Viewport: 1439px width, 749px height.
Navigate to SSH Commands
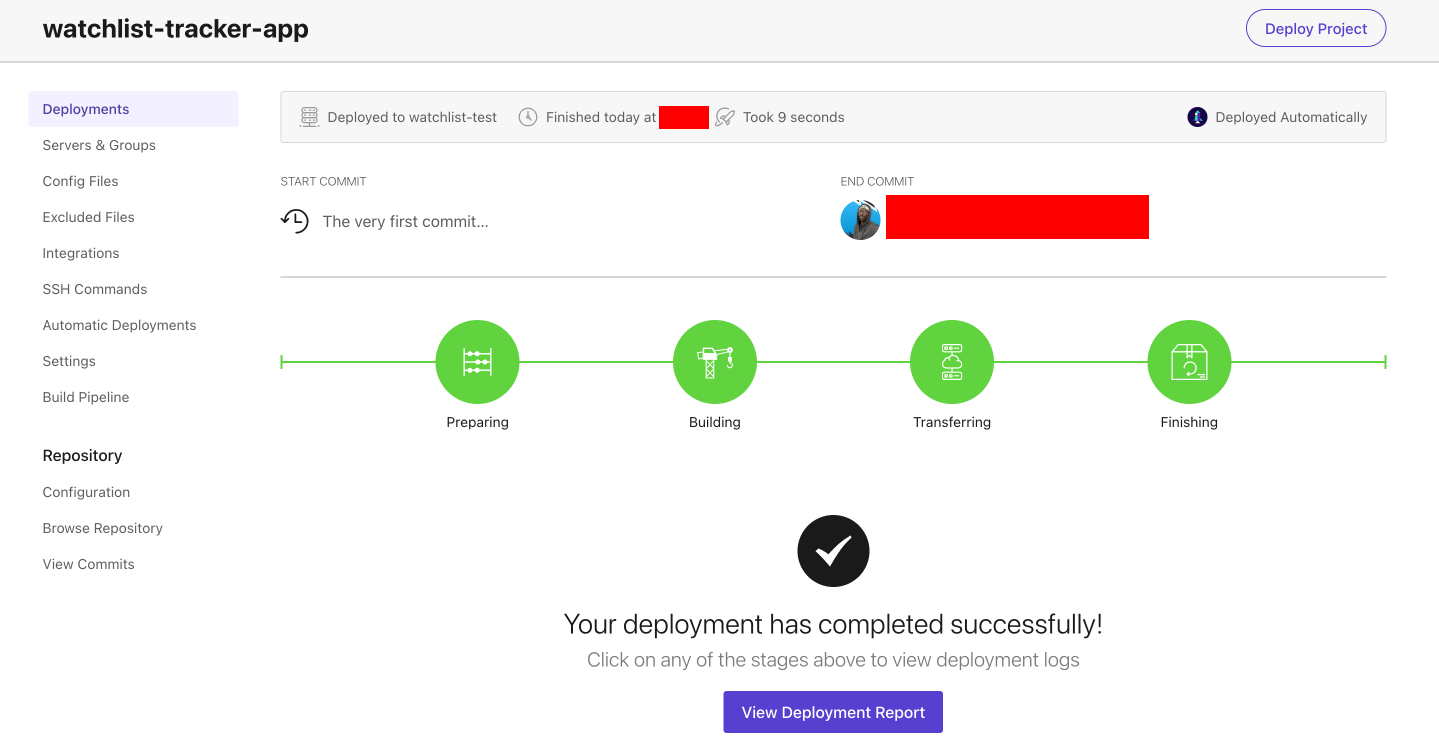tap(94, 289)
